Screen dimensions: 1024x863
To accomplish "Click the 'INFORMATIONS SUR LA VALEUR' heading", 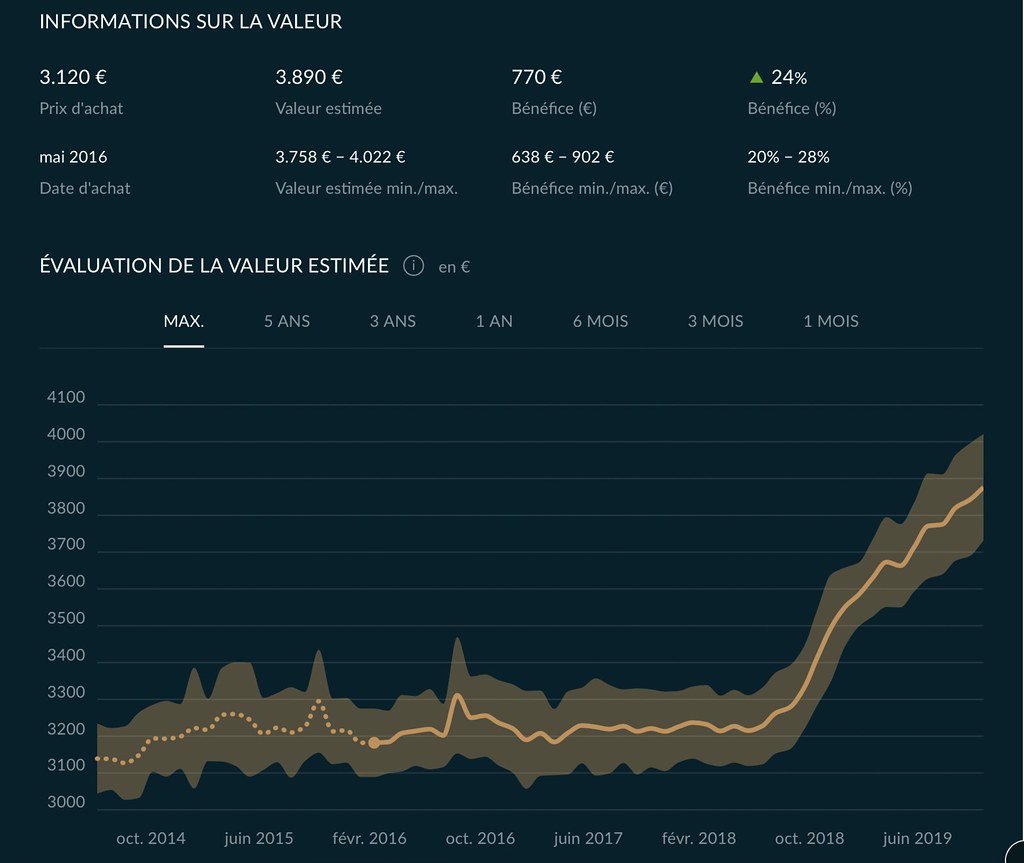I will (x=191, y=22).
